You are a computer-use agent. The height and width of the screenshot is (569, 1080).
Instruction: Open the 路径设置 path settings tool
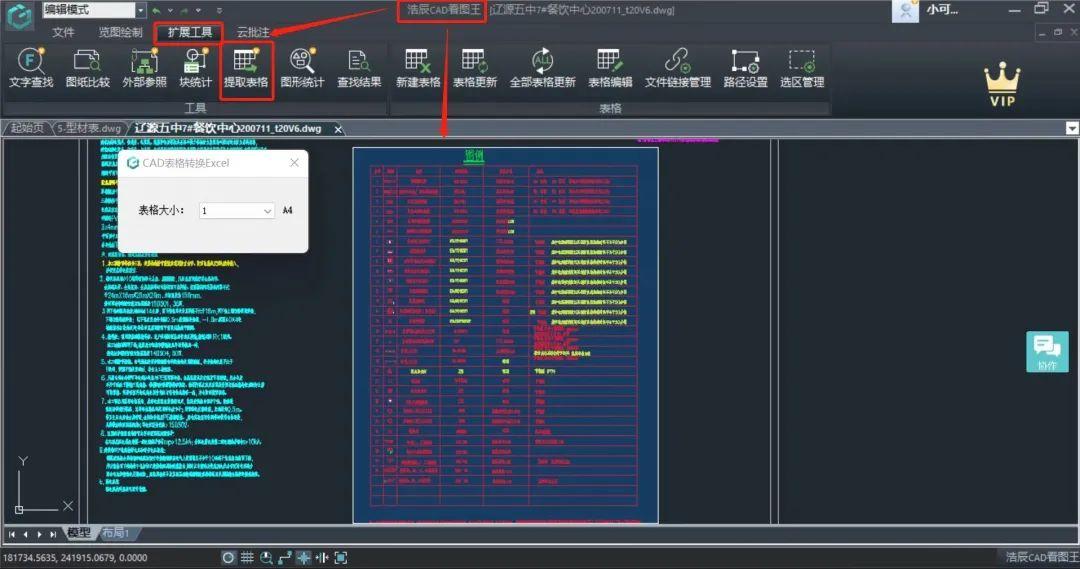pyautogui.click(x=745, y=68)
